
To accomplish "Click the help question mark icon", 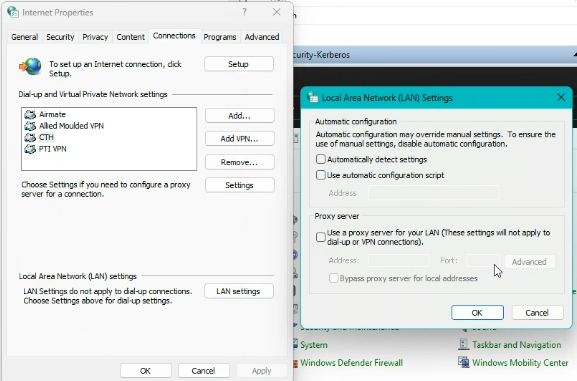I will coord(244,12).
